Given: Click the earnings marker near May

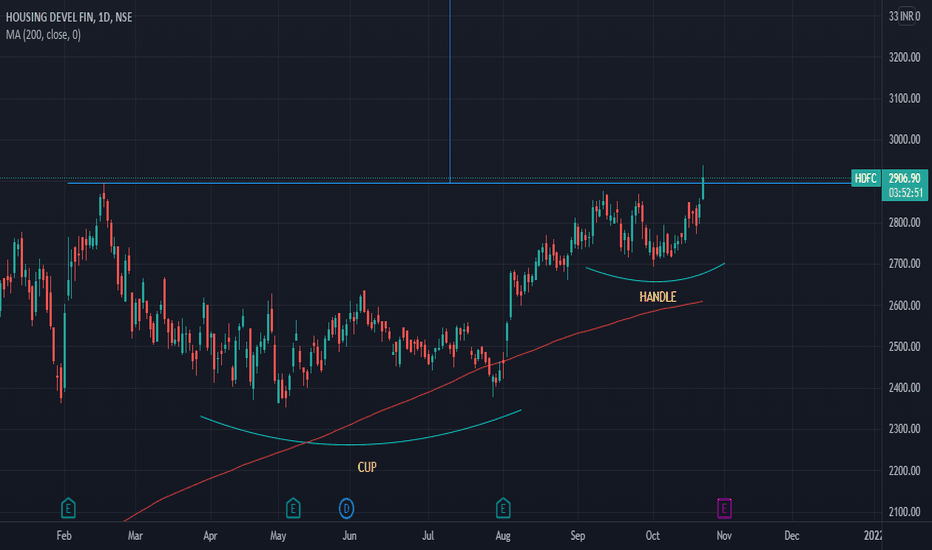Looking at the screenshot, I should [x=293, y=508].
